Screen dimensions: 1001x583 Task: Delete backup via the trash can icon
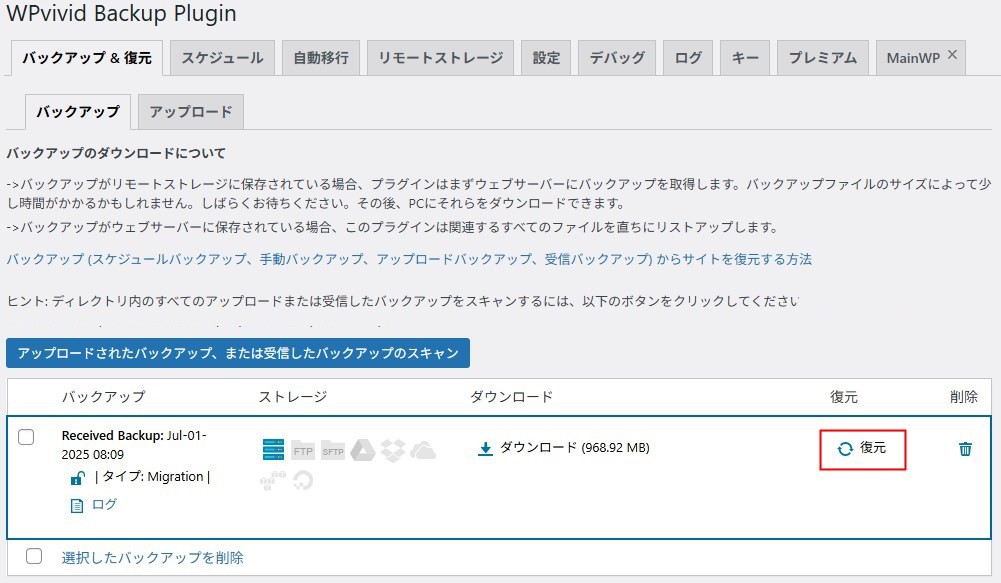coord(965,449)
